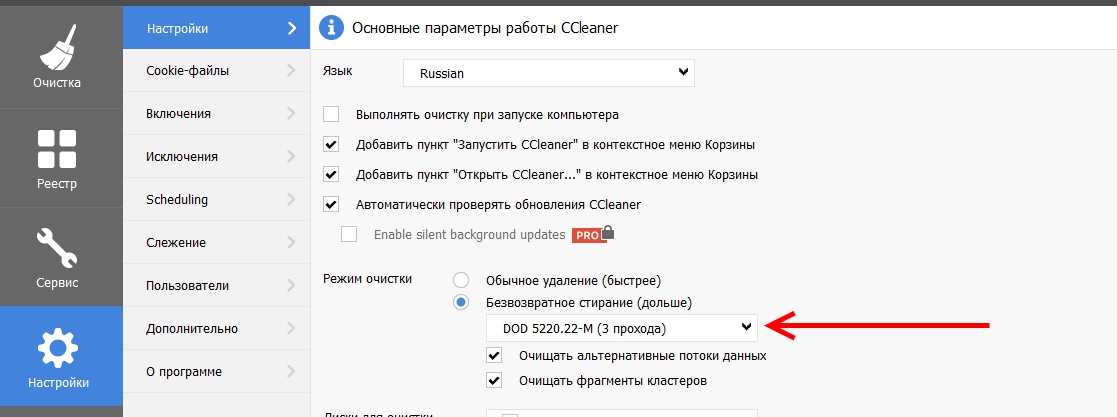Open the Слежение settings tab

217,242
